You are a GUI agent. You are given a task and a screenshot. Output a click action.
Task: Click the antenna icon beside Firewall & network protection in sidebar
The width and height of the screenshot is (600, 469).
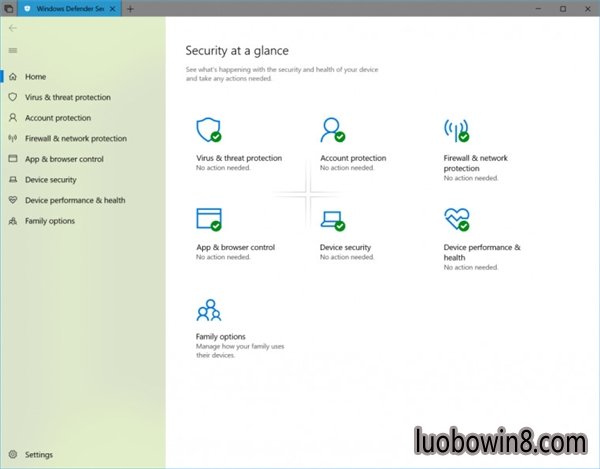coord(13,138)
